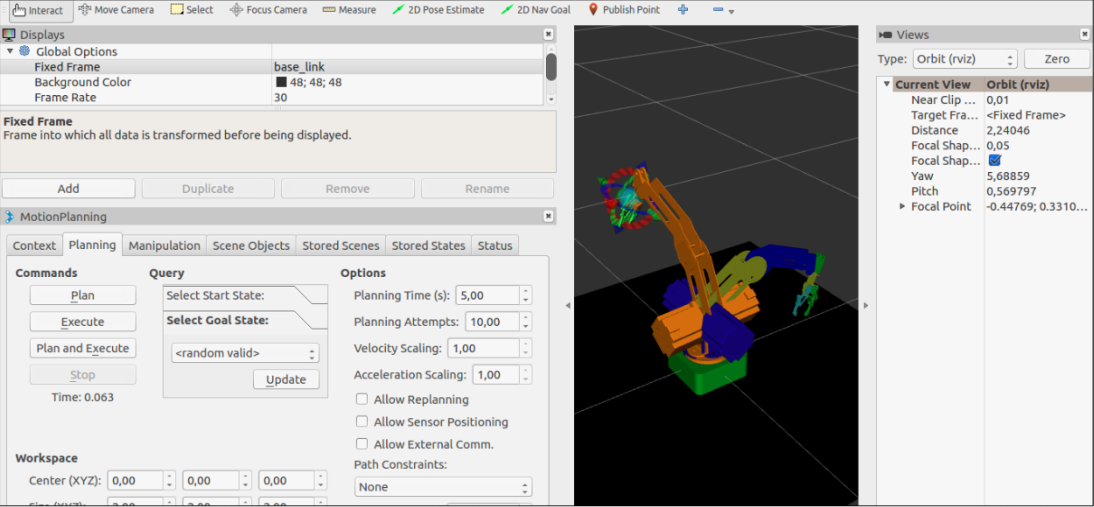Open the Path Constraints None dropdown
1094x507 pixels.
click(x=443, y=487)
